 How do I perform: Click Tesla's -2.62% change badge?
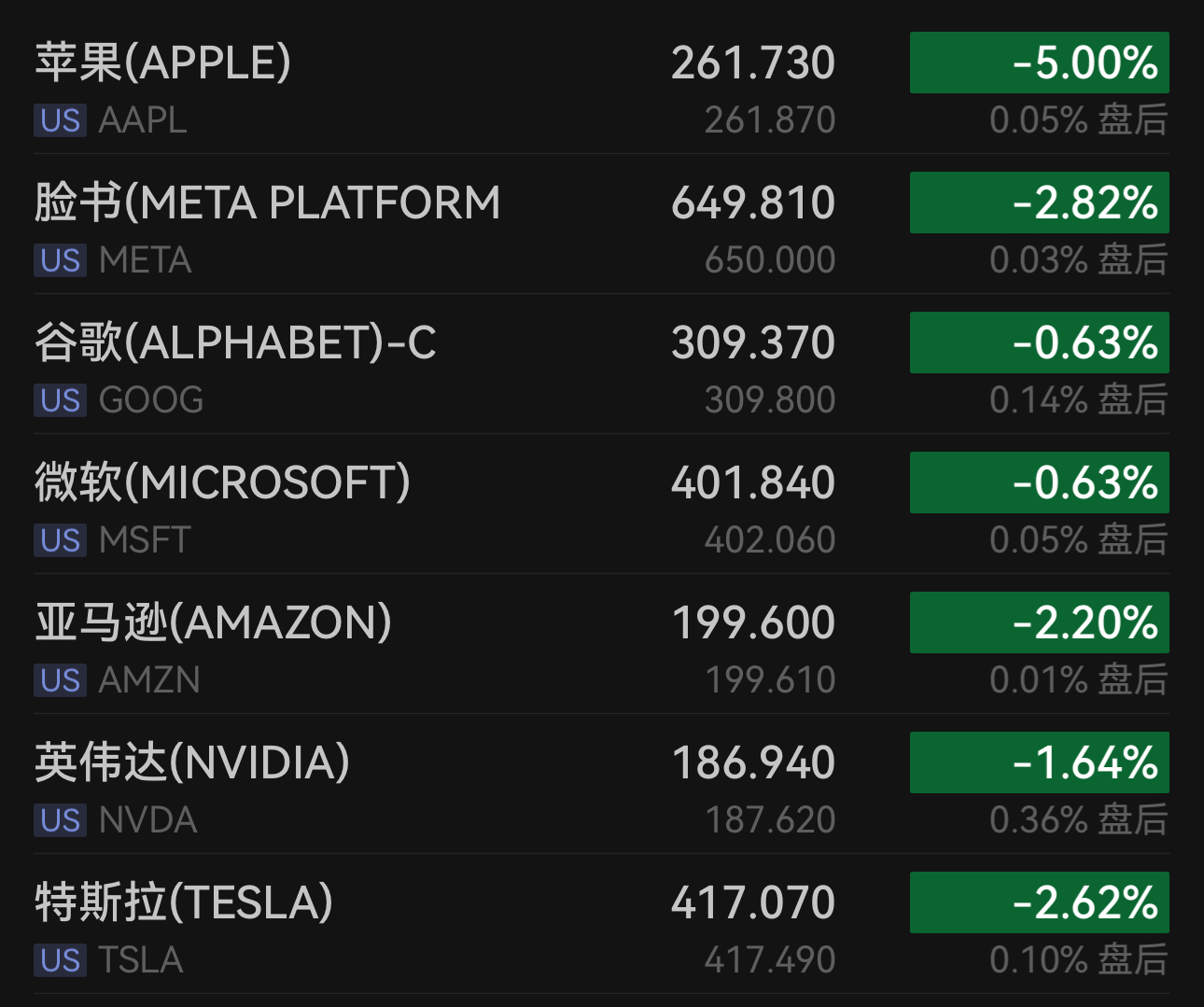[1039, 903]
